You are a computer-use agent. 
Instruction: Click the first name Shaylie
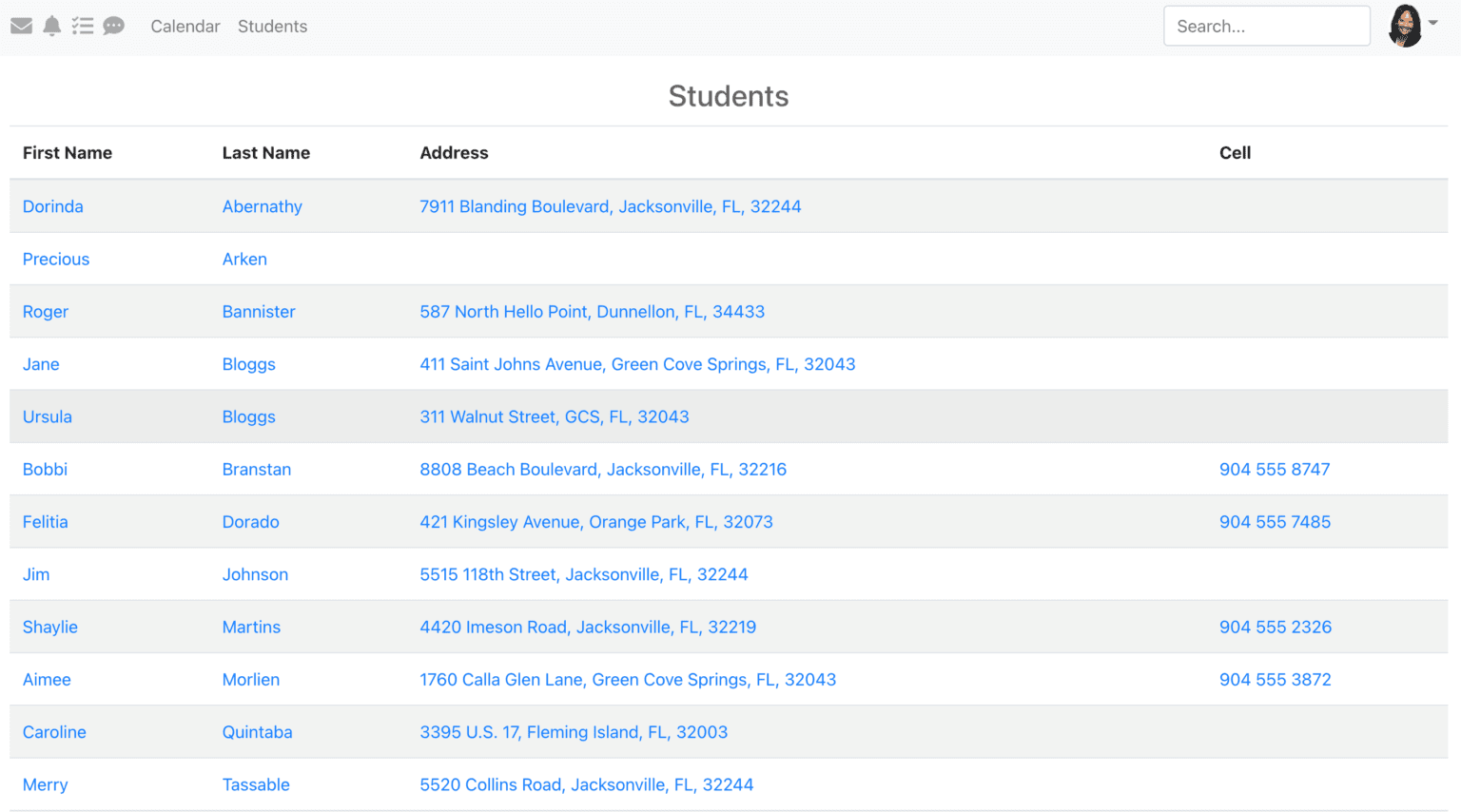coord(50,627)
